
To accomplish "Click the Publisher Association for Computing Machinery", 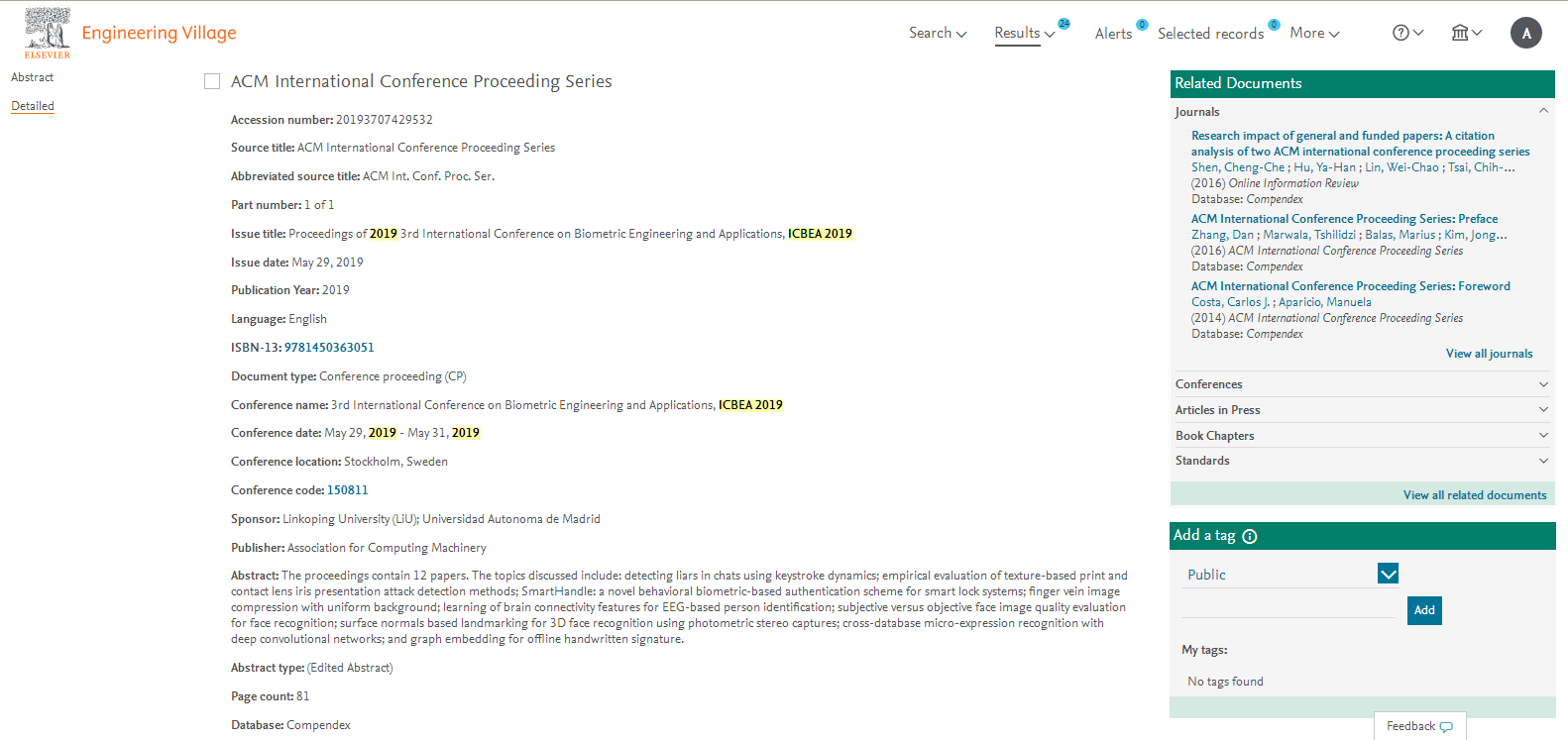I will [387, 548].
